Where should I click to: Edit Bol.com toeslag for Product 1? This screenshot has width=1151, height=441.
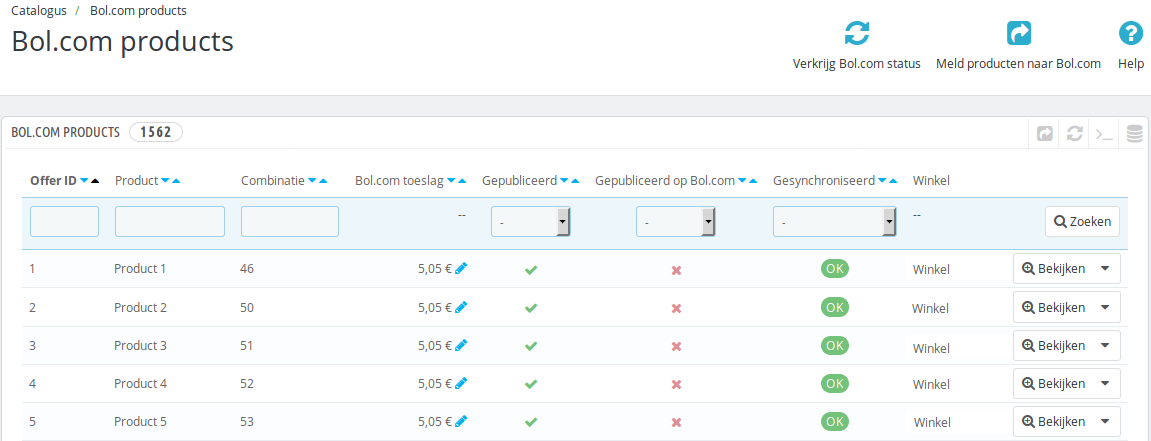pyautogui.click(x=461, y=269)
